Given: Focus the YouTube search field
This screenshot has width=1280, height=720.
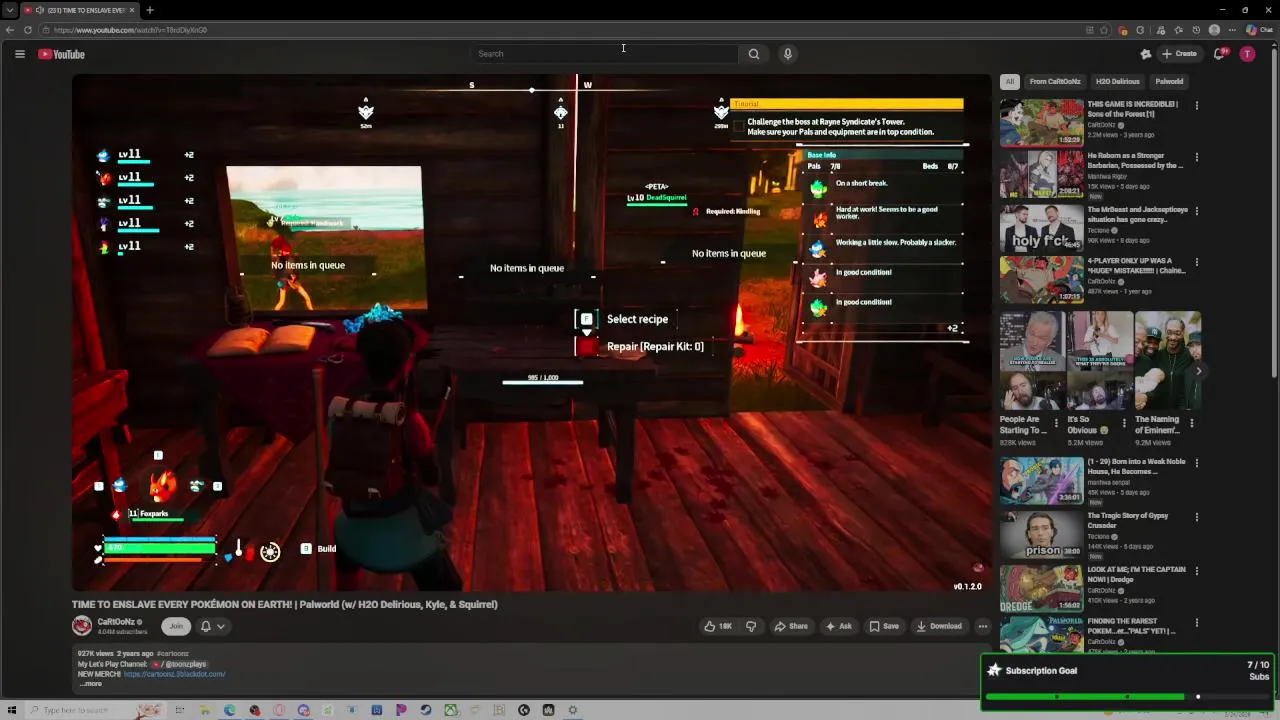Looking at the screenshot, I should click(604, 54).
